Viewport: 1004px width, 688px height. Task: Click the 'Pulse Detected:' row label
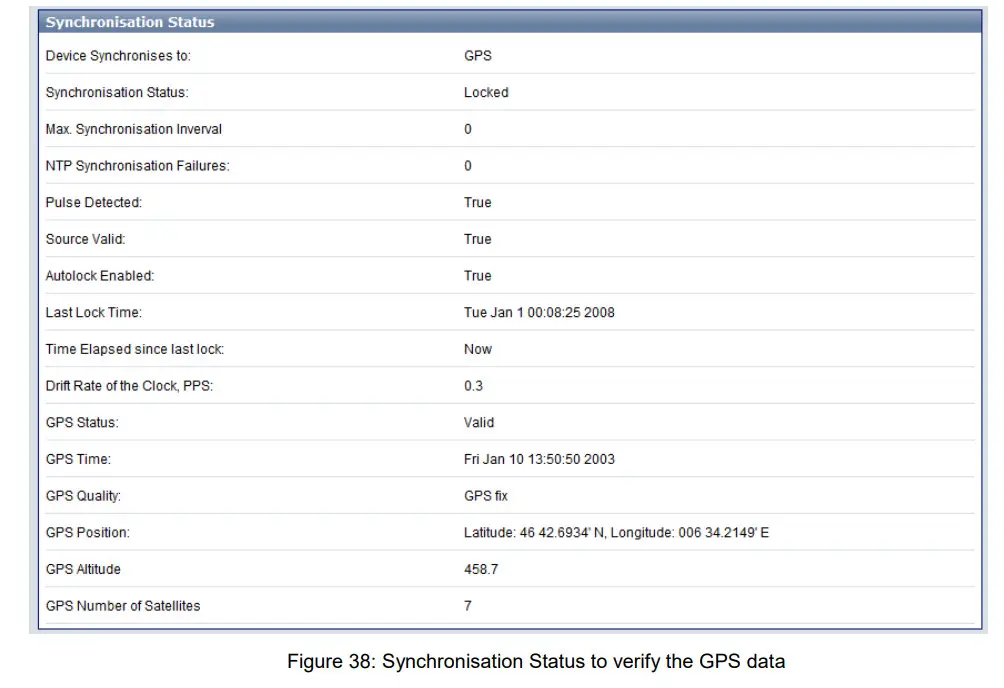(x=94, y=202)
